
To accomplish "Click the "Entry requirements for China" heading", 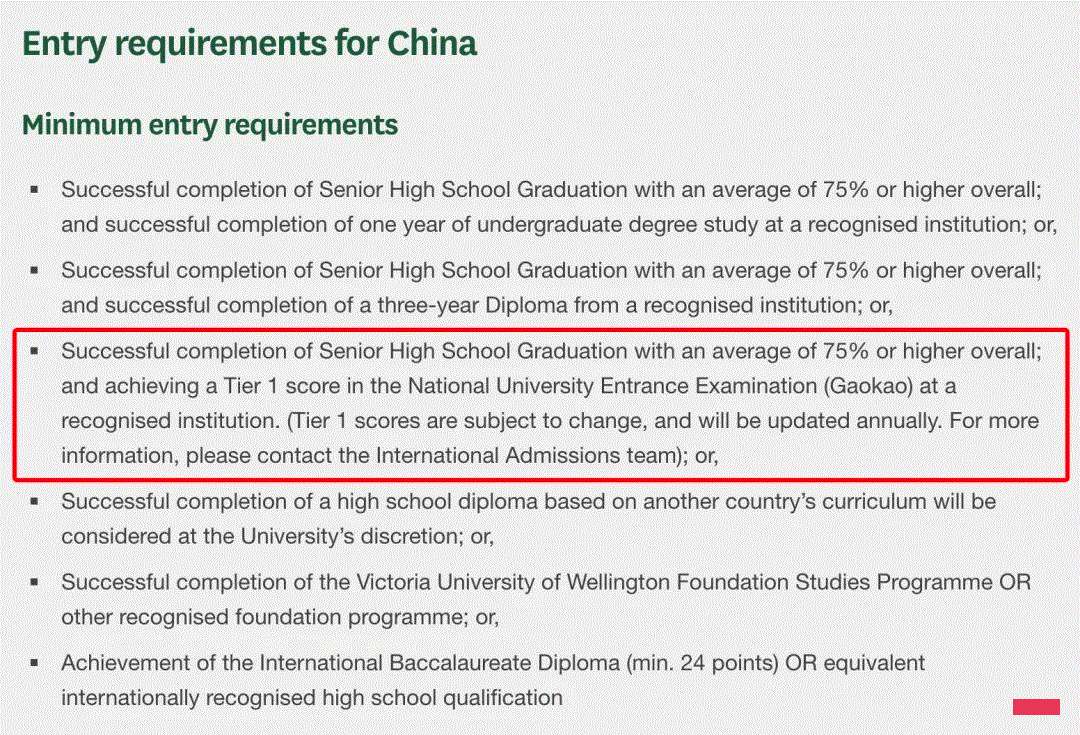I will (249, 43).
